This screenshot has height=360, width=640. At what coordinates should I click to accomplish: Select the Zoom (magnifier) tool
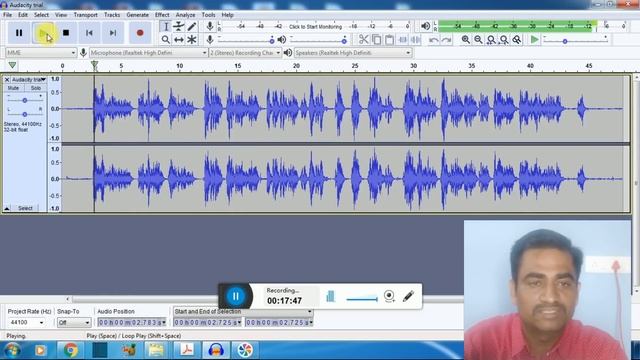coord(165,40)
